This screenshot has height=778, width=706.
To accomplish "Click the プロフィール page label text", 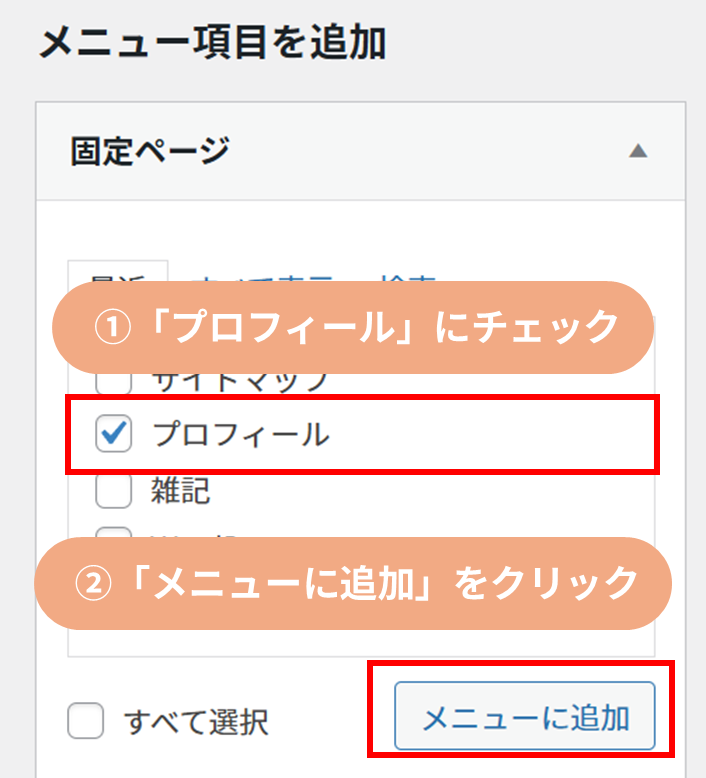I will click(x=240, y=434).
